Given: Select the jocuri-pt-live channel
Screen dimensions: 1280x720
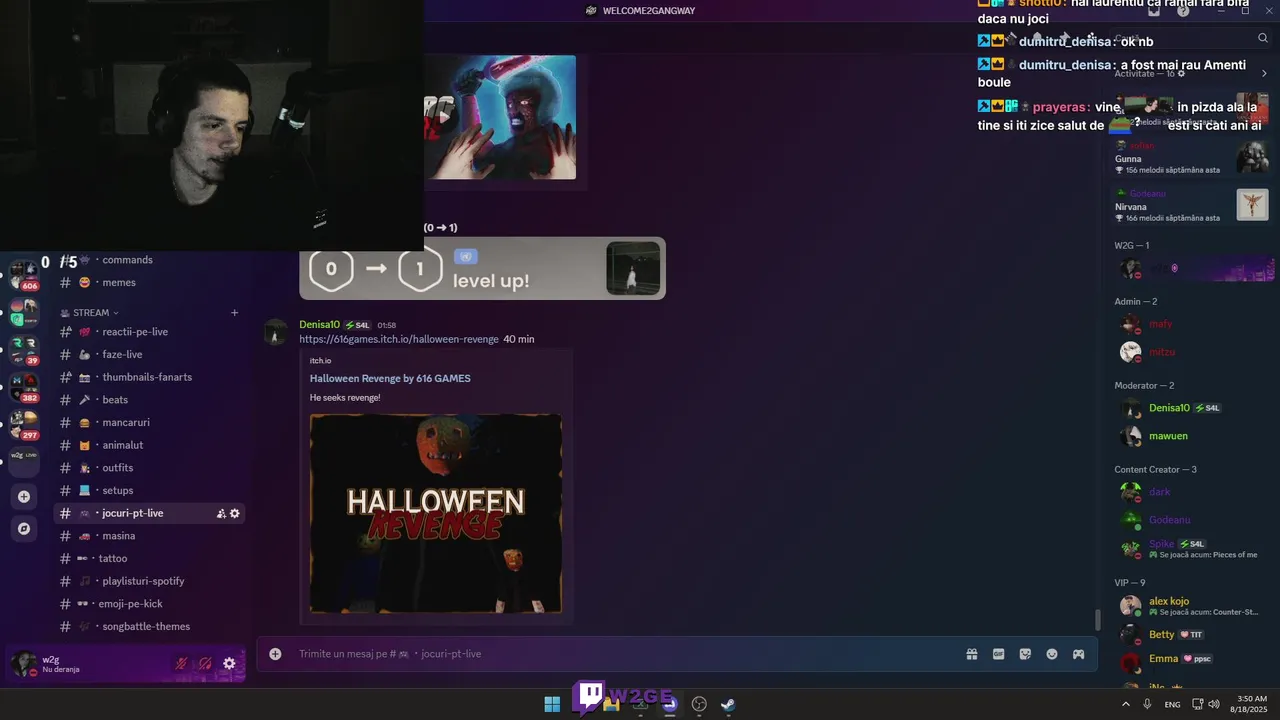Looking at the screenshot, I should 149,513.
